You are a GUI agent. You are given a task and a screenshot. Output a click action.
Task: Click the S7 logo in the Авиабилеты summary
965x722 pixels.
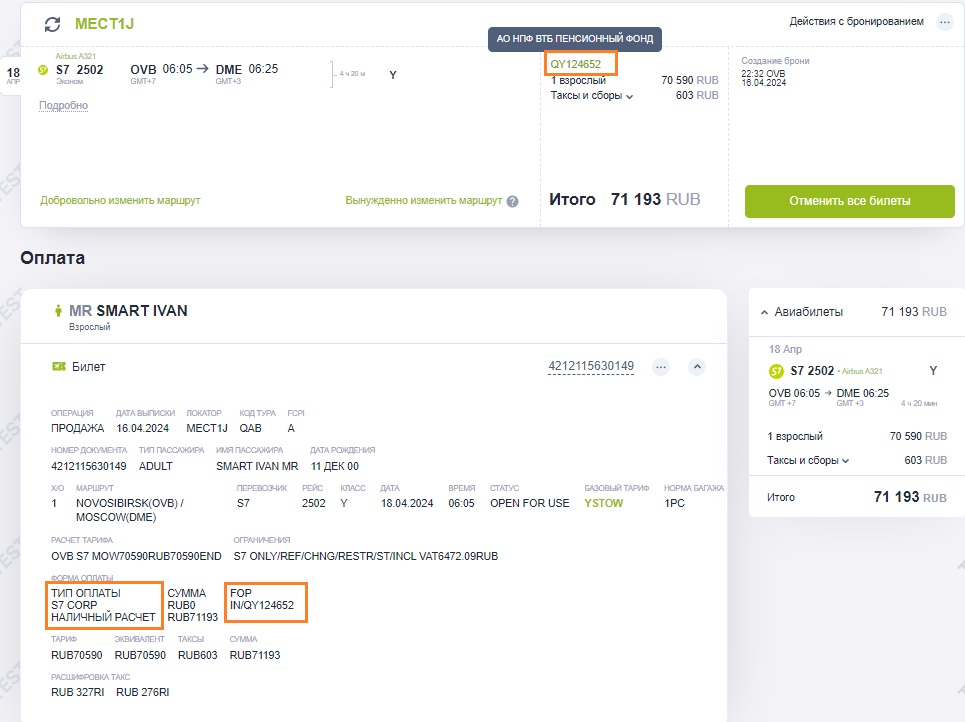776,371
